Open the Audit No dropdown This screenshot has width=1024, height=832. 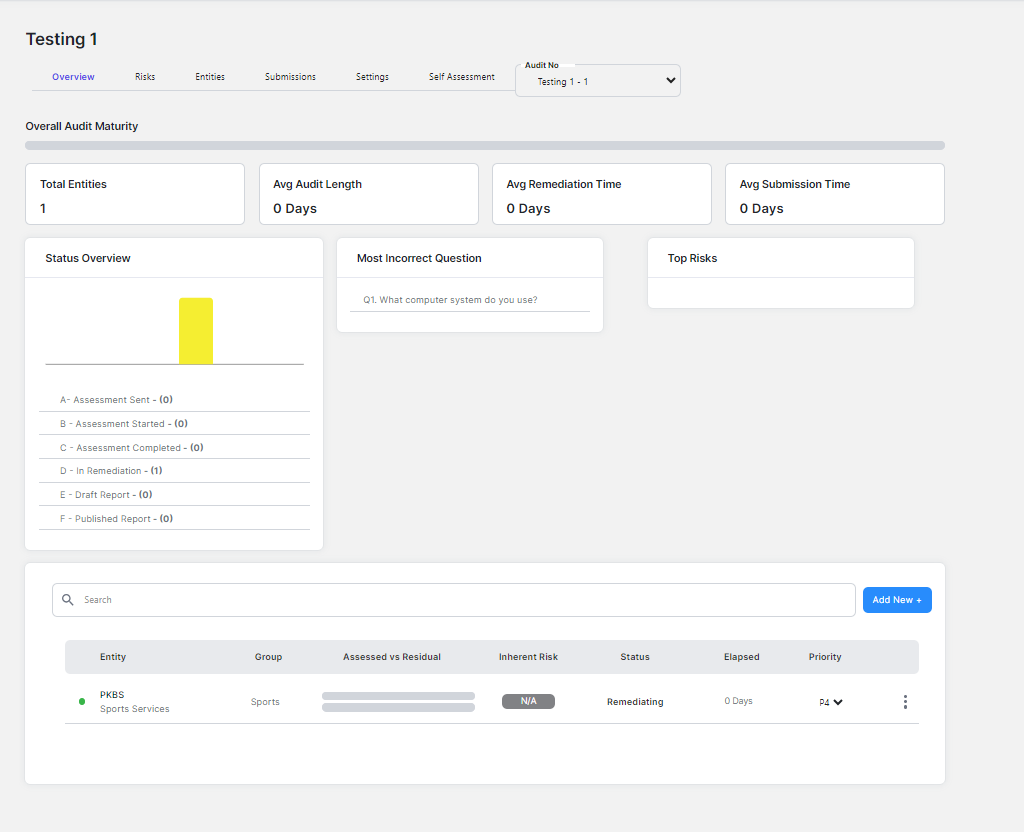pyautogui.click(x=598, y=81)
